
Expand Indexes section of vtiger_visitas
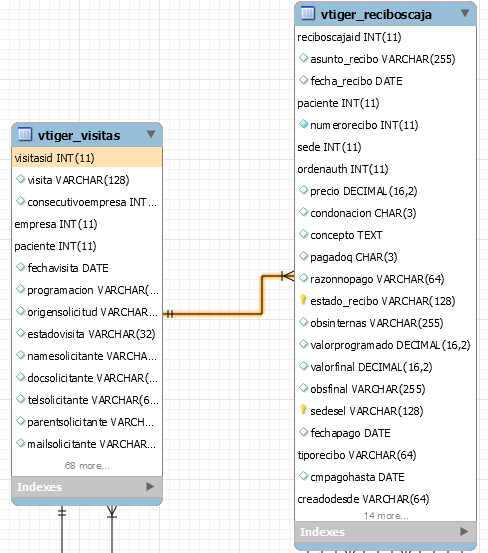tap(150, 487)
